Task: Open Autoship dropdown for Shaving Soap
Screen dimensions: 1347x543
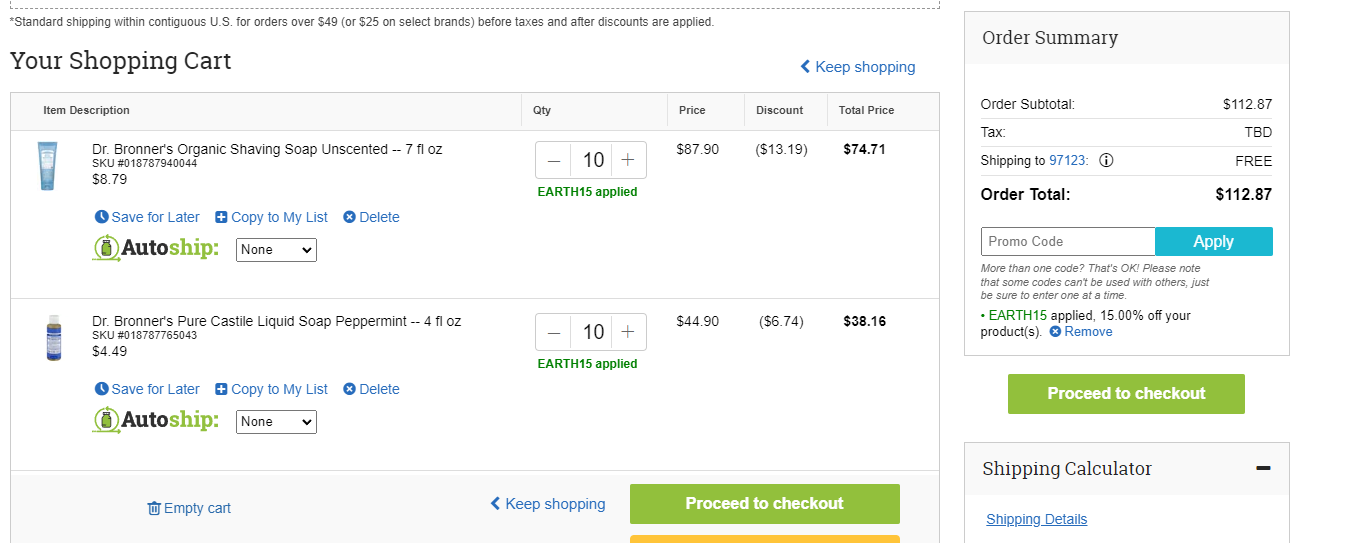Action: 276,250
